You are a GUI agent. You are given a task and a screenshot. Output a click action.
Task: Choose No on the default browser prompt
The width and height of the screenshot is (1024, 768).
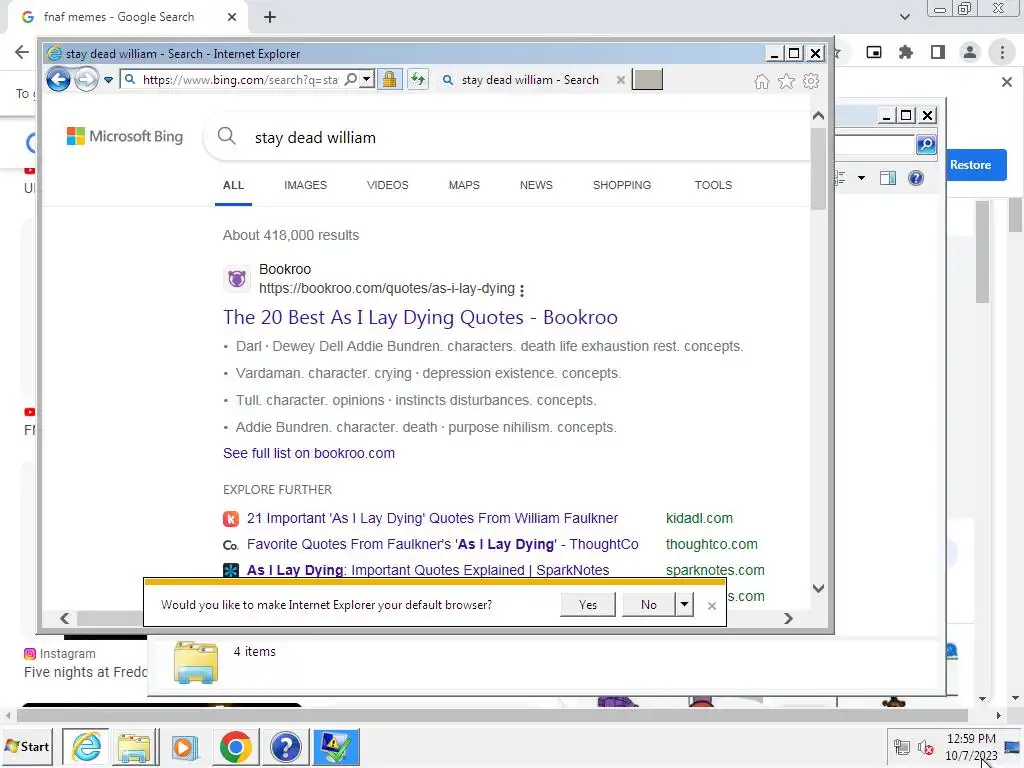[x=648, y=605]
